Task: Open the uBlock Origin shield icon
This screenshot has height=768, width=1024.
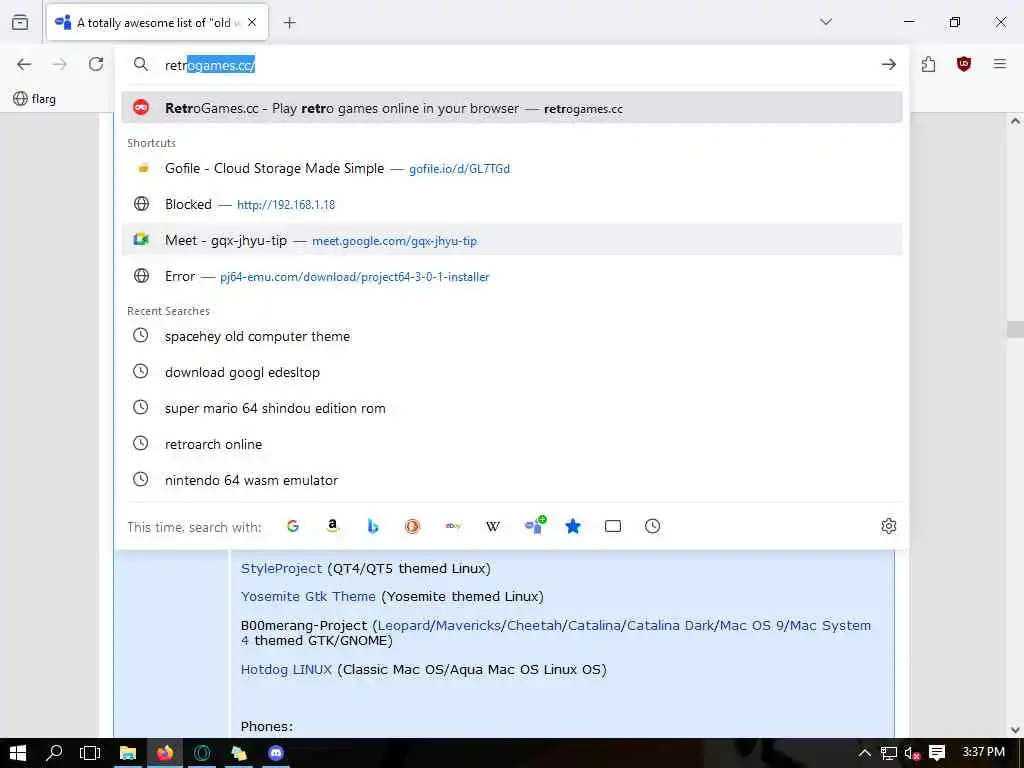Action: pyautogui.click(x=964, y=64)
